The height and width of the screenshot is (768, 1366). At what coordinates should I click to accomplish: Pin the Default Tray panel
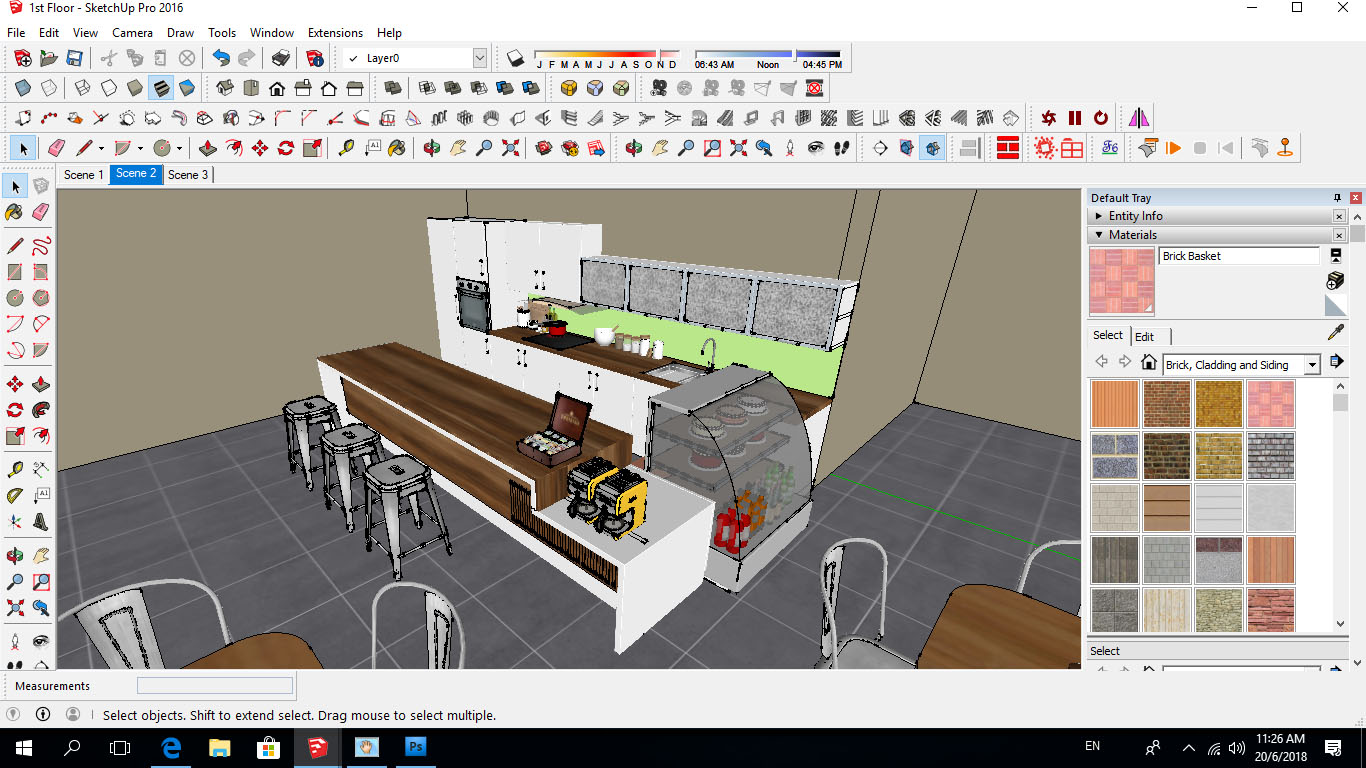tap(1337, 198)
